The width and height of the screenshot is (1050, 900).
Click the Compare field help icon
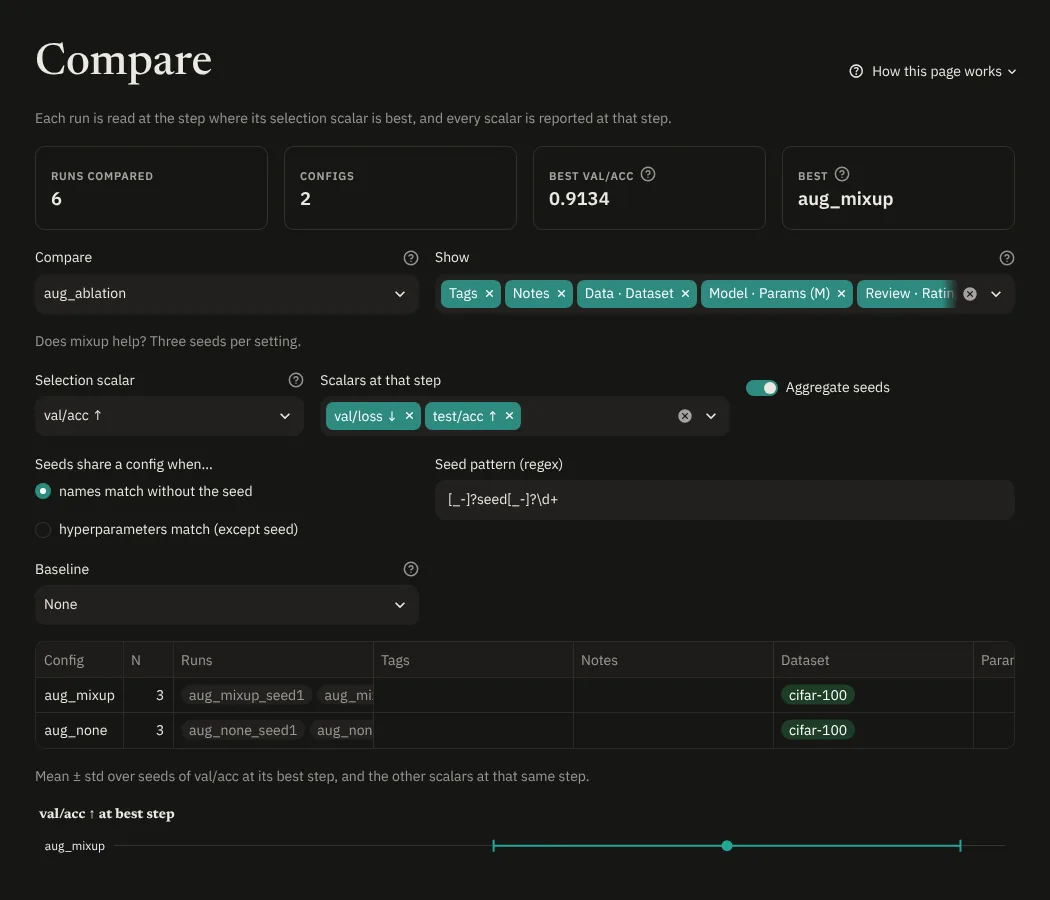coord(410,258)
